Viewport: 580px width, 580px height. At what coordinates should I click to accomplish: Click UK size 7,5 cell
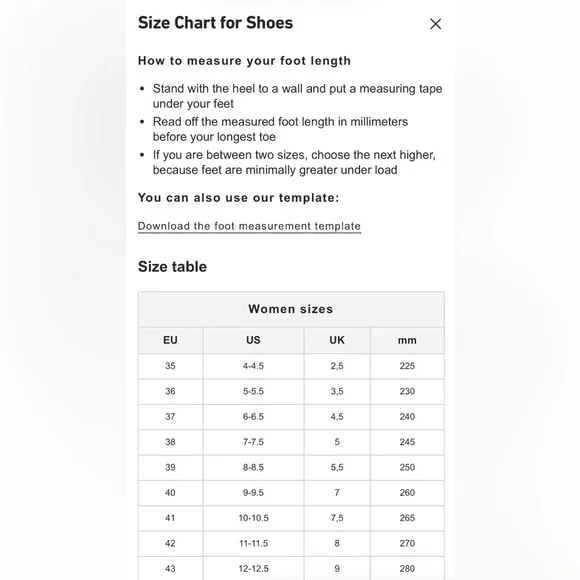click(x=337, y=518)
